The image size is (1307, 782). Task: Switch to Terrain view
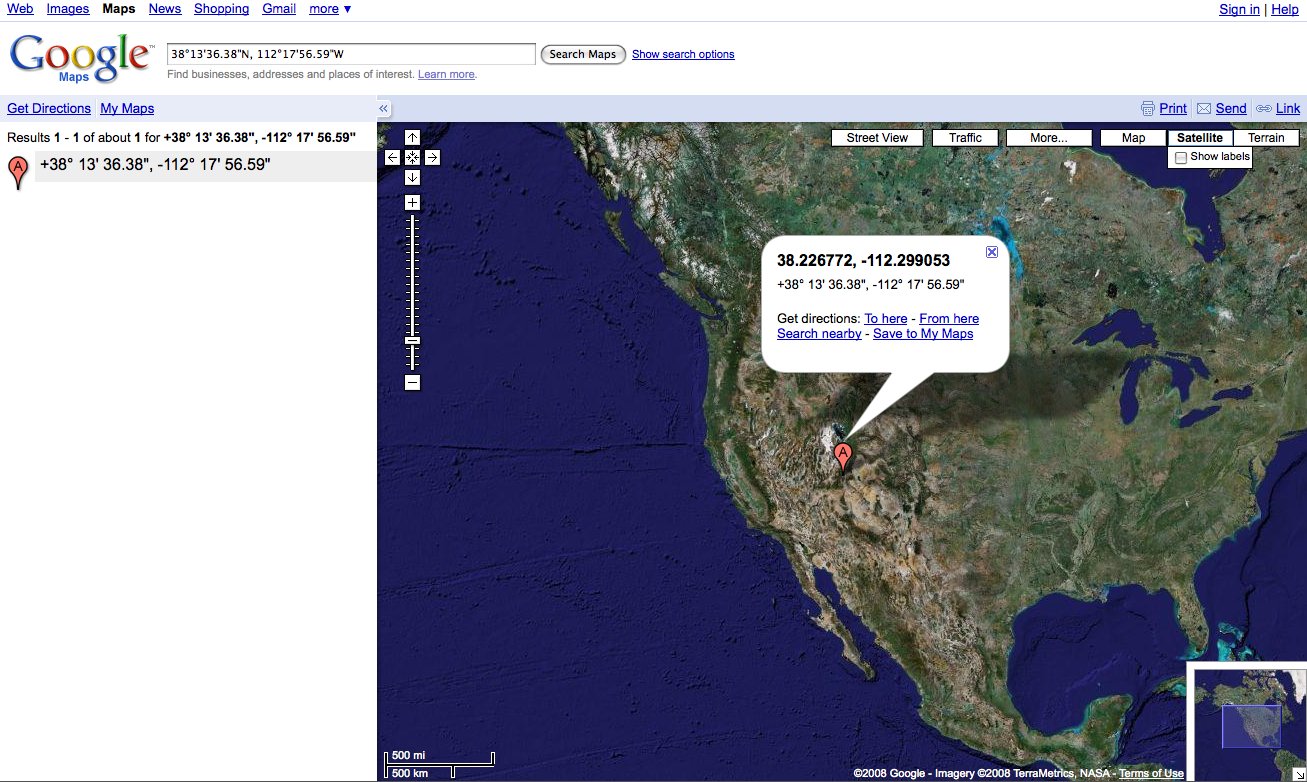(x=1266, y=138)
